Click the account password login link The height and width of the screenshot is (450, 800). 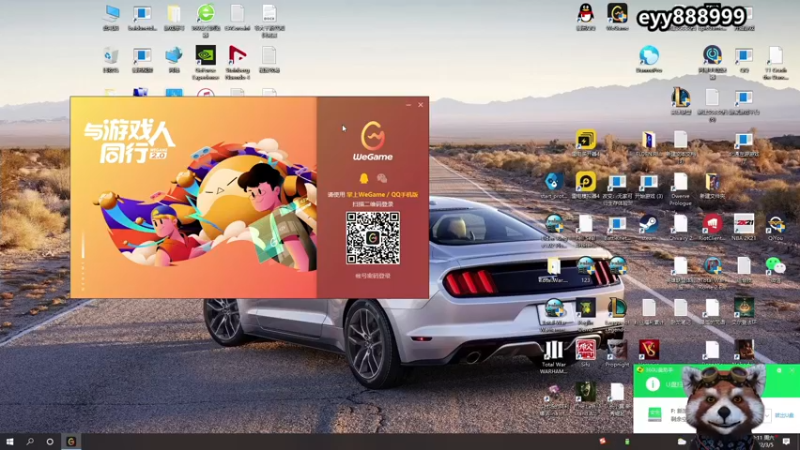click(x=373, y=276)
